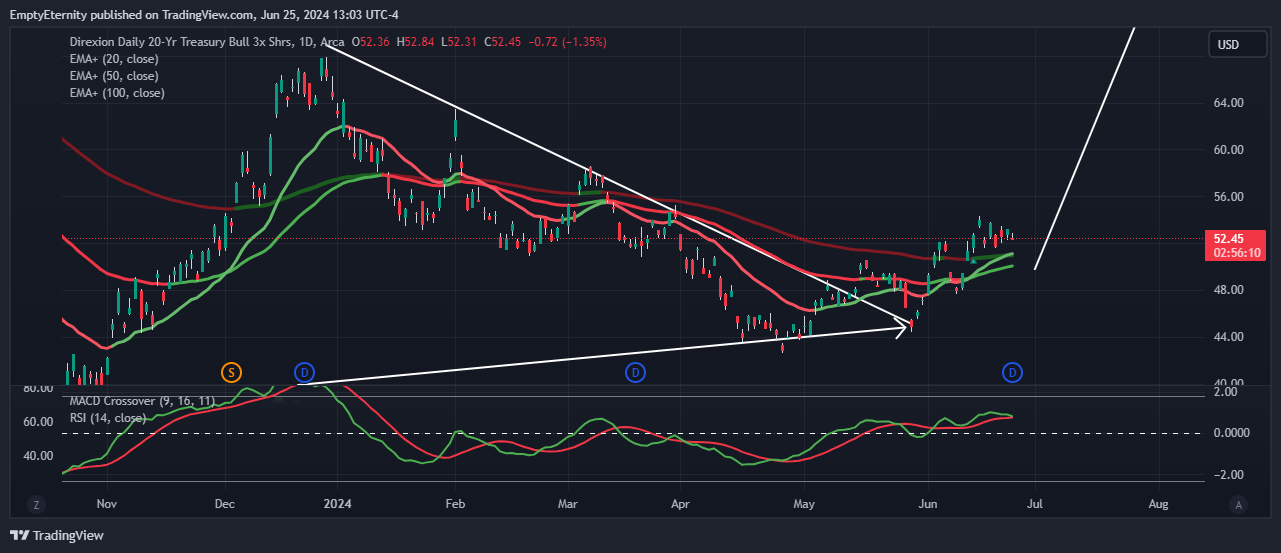Select the EMA+ (50, close) indicator legend

pyautogui.click(x=113, y=76)
